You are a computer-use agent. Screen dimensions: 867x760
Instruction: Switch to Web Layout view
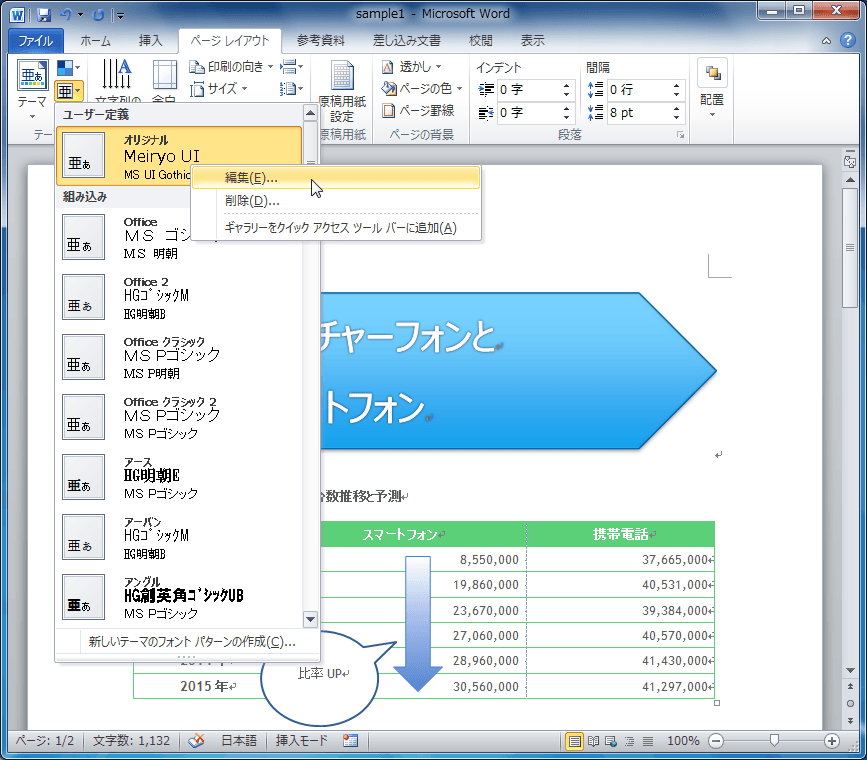coord(611,741)
